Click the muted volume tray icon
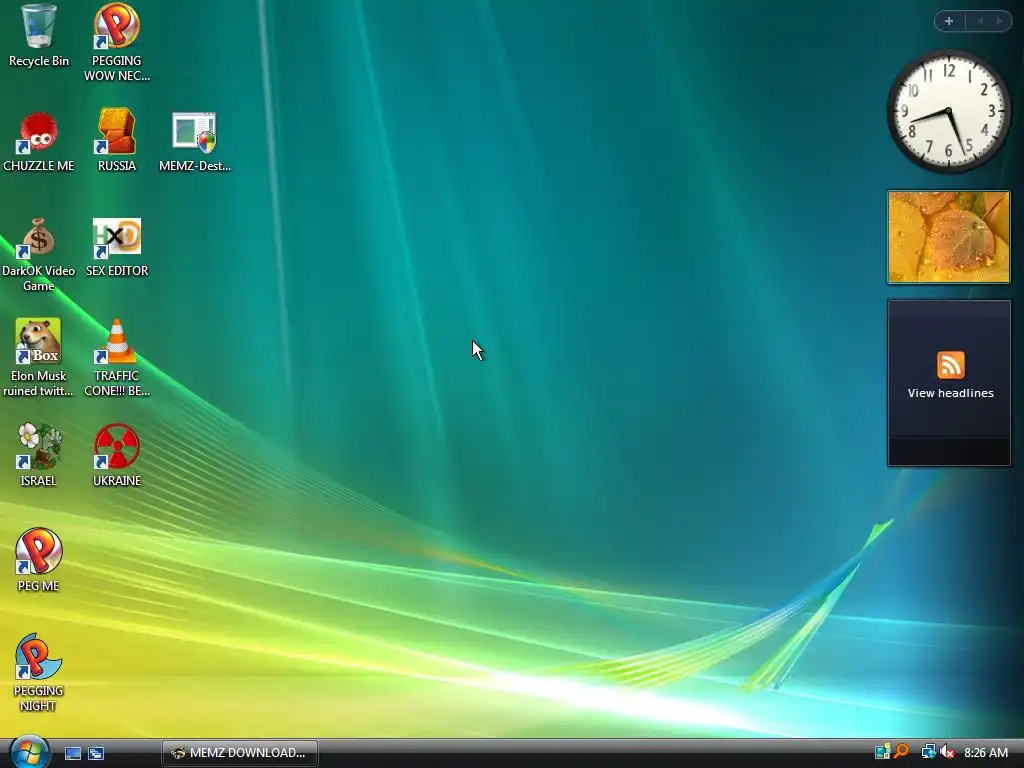 [947, 752]
